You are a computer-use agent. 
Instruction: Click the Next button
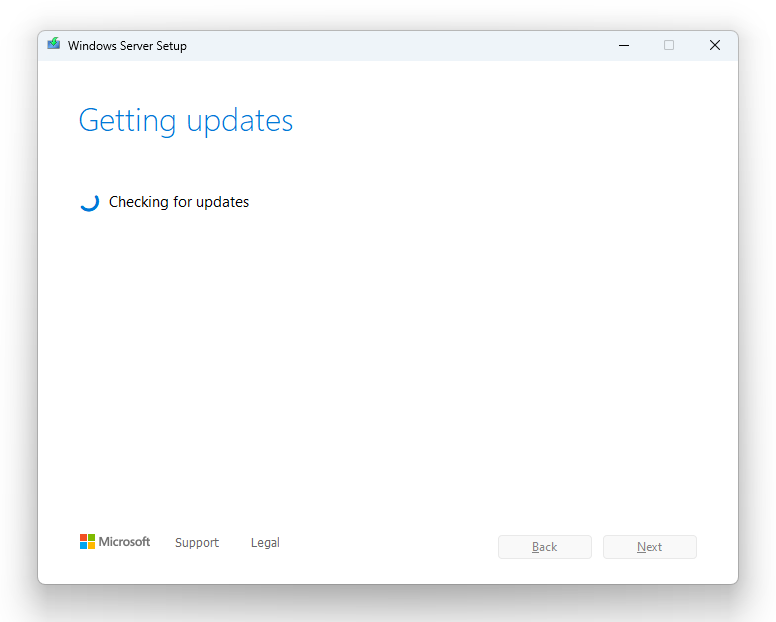650,547
